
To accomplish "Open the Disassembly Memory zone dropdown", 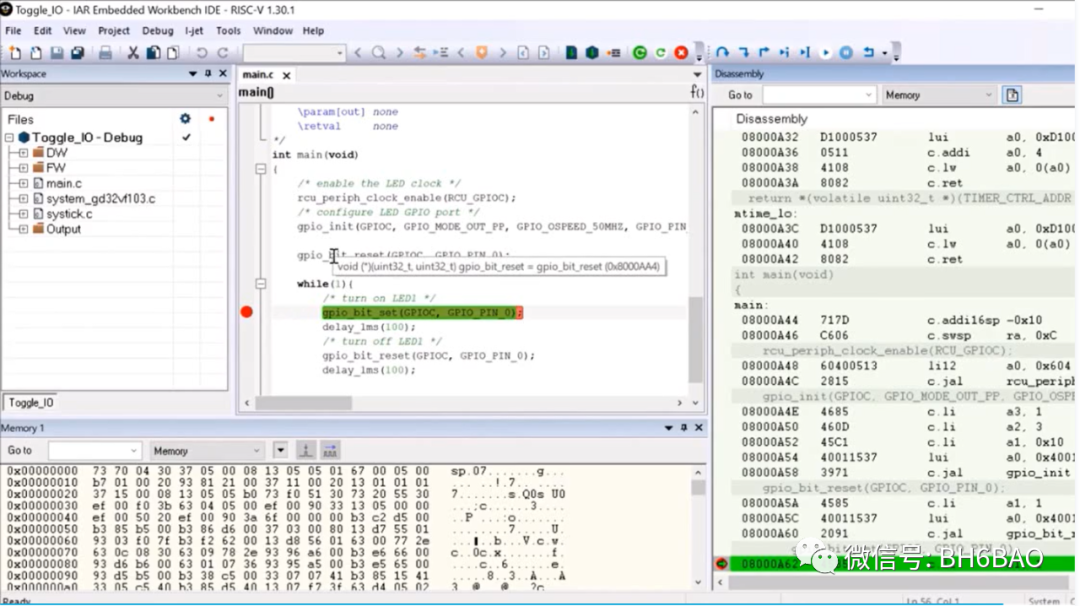I will click(939, 95).
